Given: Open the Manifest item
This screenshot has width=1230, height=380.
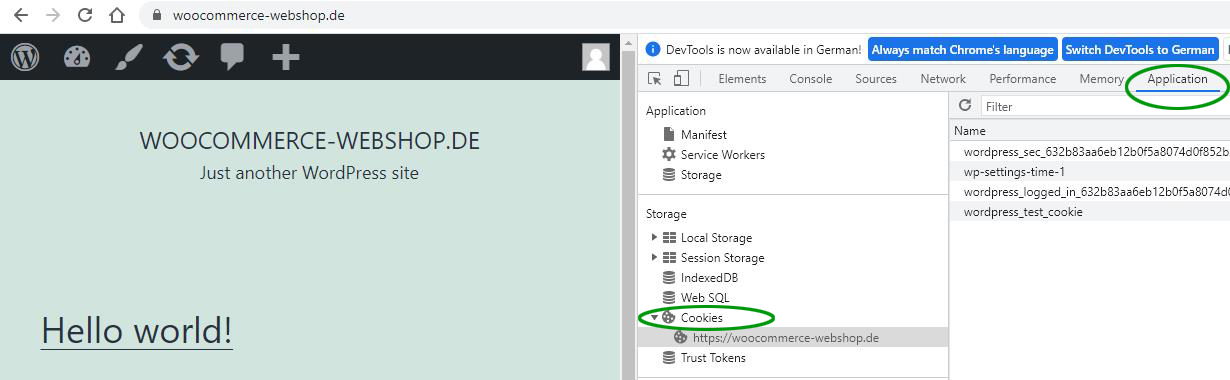Looking at the screenshot, I should [704, 135].
